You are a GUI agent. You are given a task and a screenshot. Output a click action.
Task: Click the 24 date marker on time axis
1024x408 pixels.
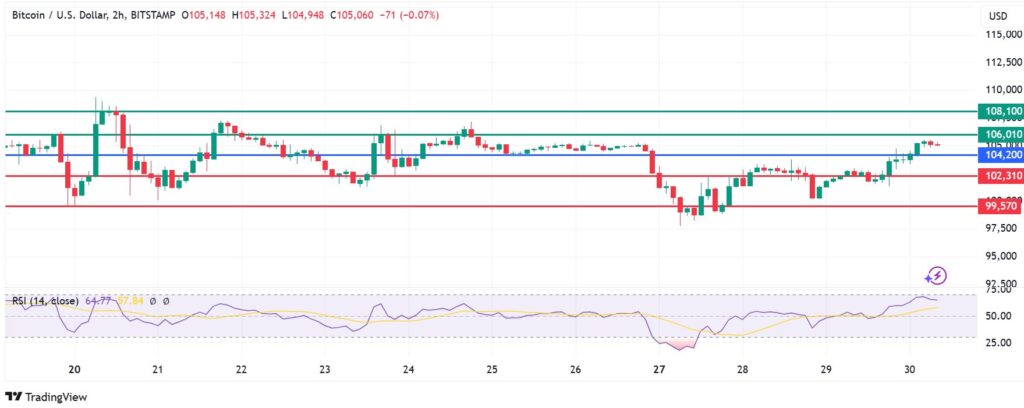pyautogui.click(x=408, y=369)
